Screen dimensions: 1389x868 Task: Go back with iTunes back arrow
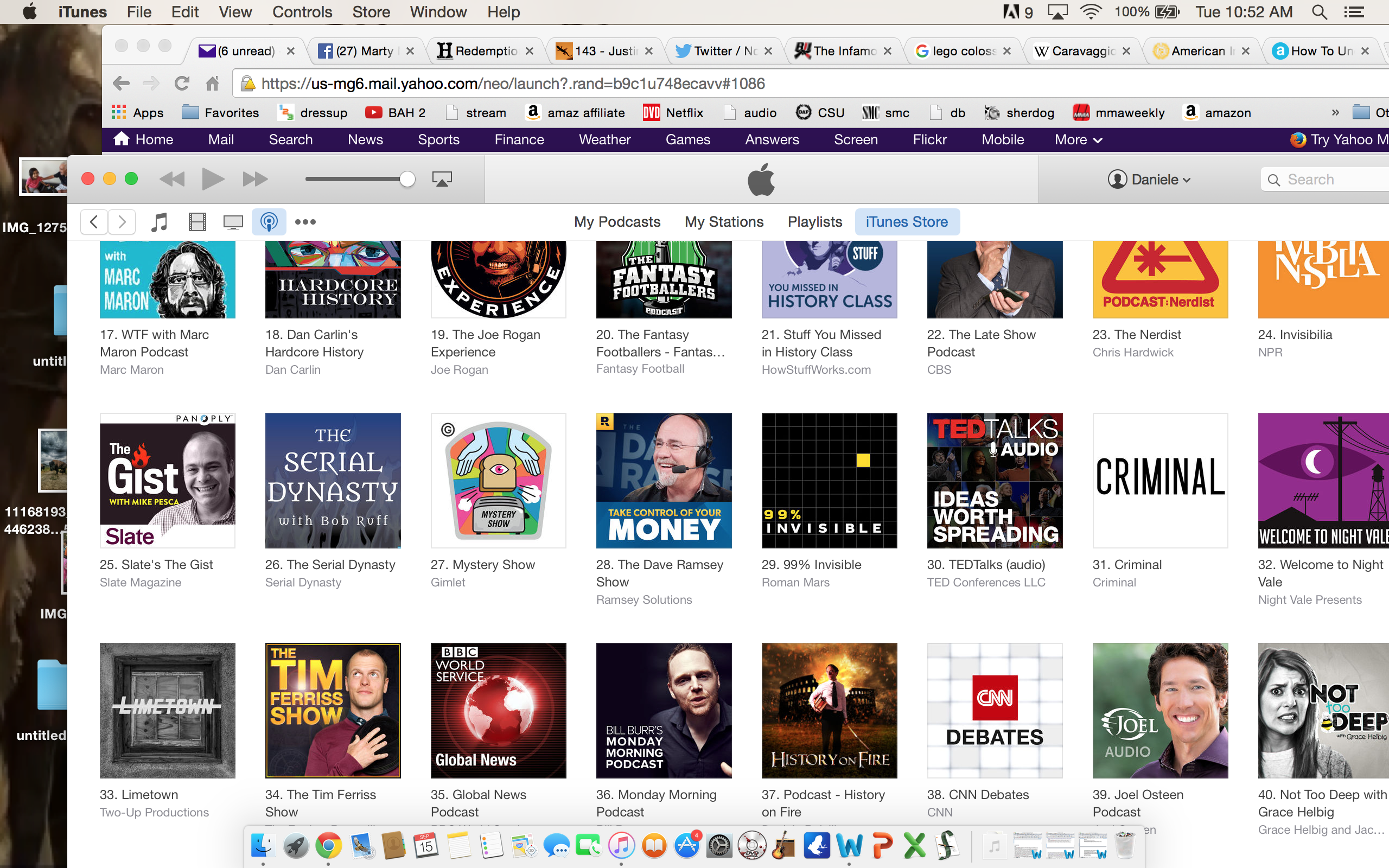[x=94, y=222]
